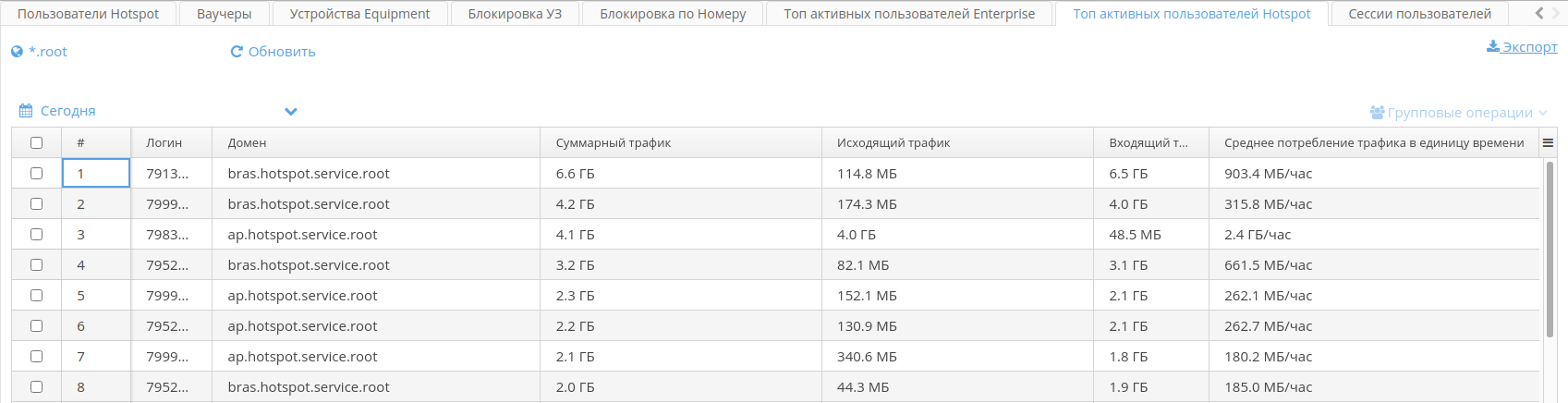Screen dimensions: 1568x403
Task: Click the calendar icon next to Сегодня
Action: point(26,111)
